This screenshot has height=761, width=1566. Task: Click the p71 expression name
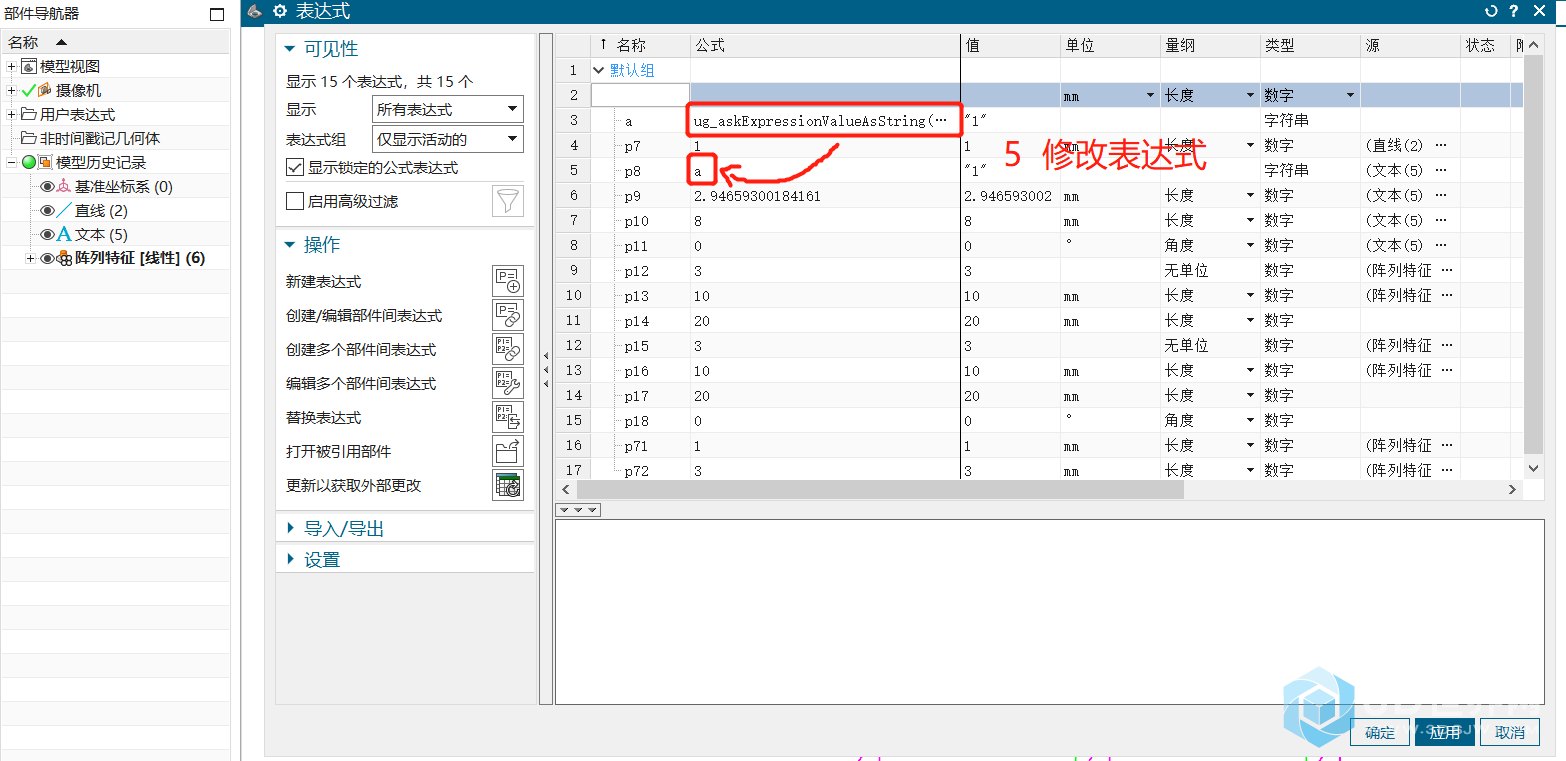[x=636, y=446]
